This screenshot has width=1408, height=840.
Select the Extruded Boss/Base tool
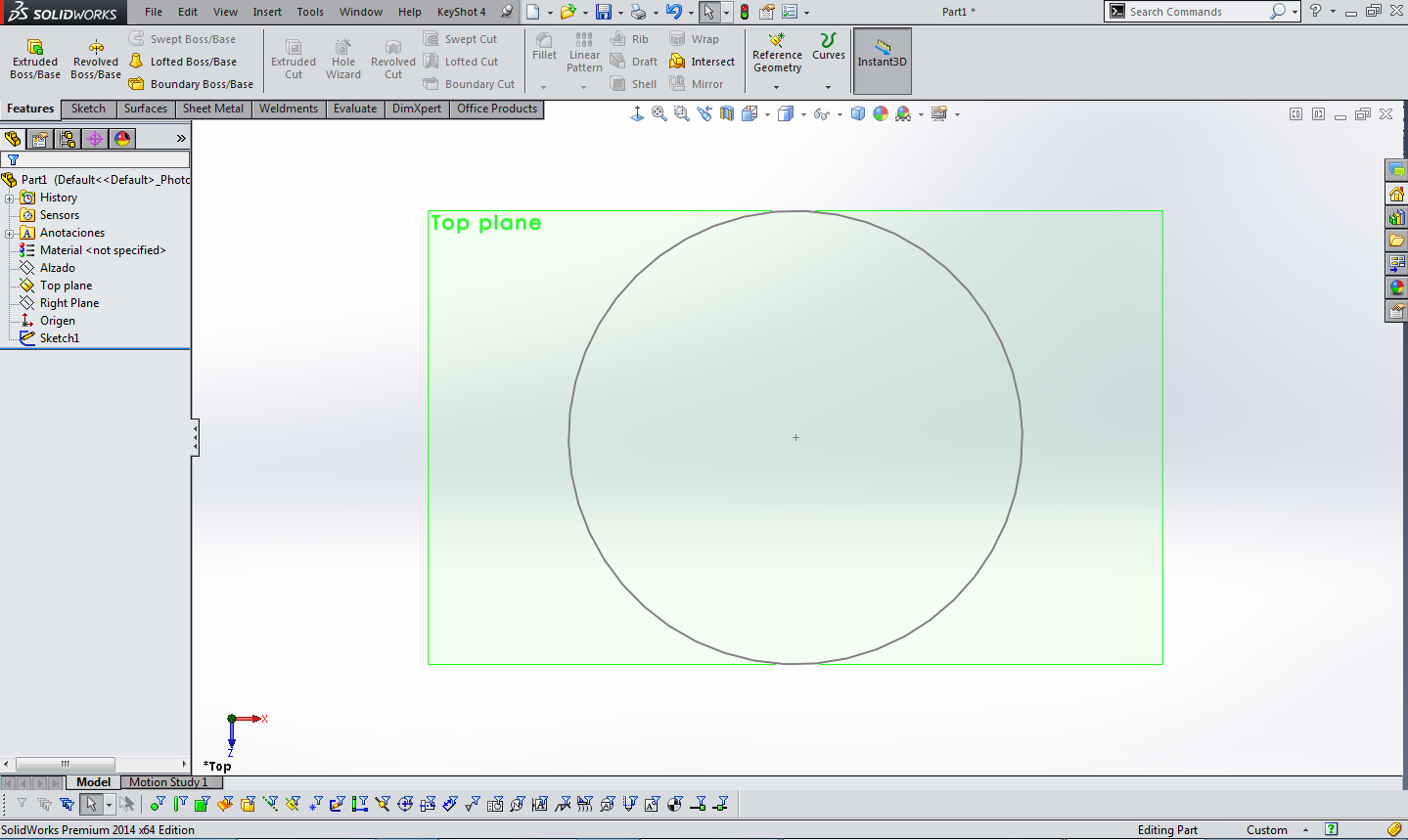[35, 59]
